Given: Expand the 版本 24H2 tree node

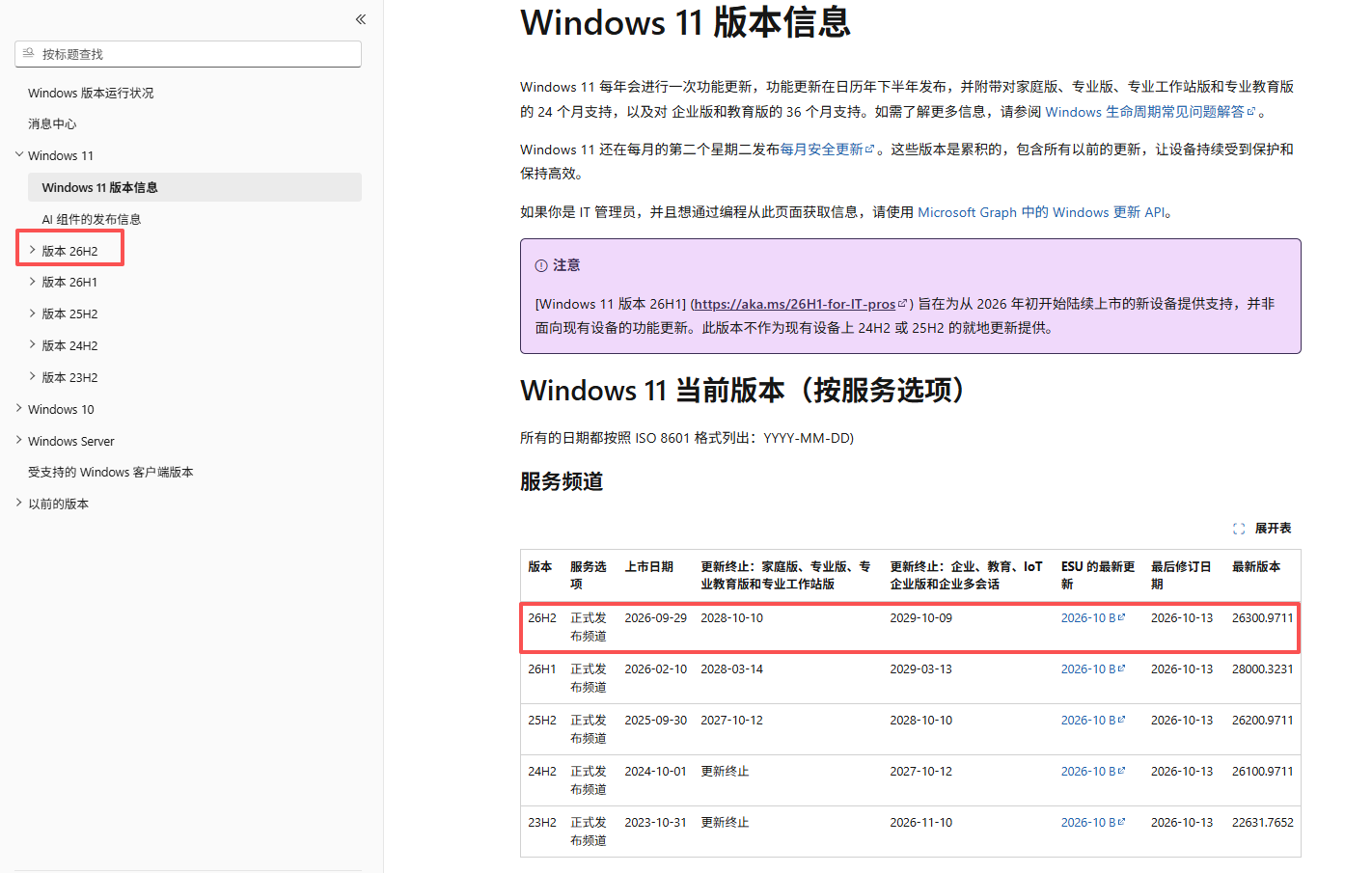Looking at the screenshot, I should coord(32,345).
